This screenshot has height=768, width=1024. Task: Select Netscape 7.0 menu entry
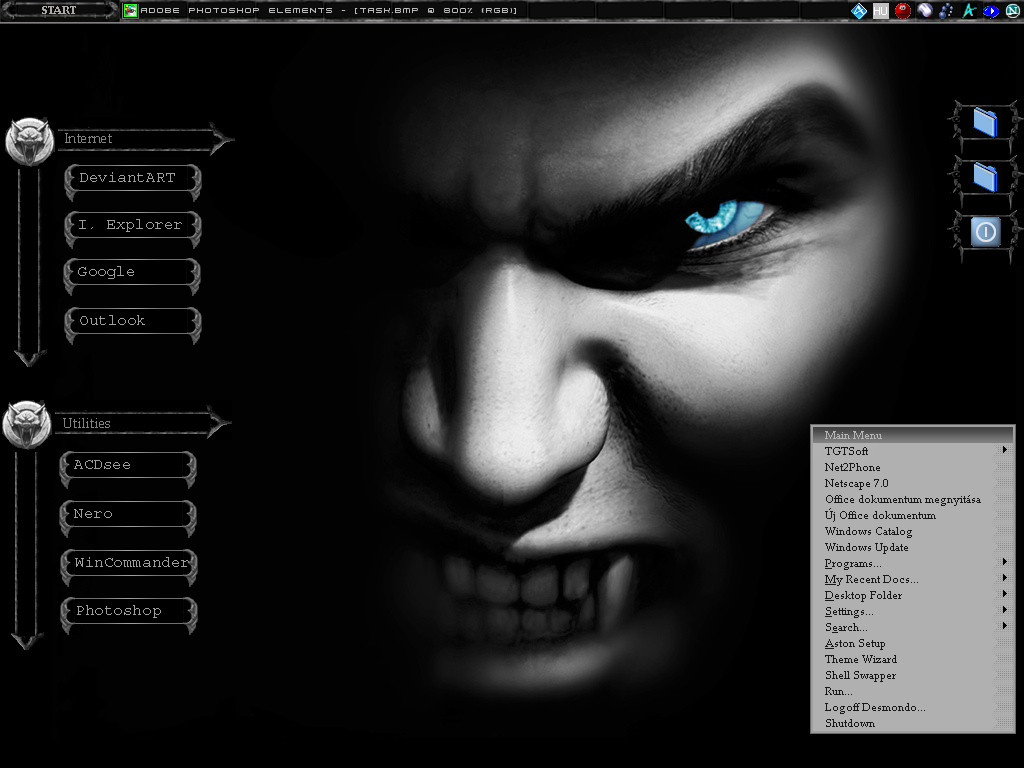pos(913,483)
